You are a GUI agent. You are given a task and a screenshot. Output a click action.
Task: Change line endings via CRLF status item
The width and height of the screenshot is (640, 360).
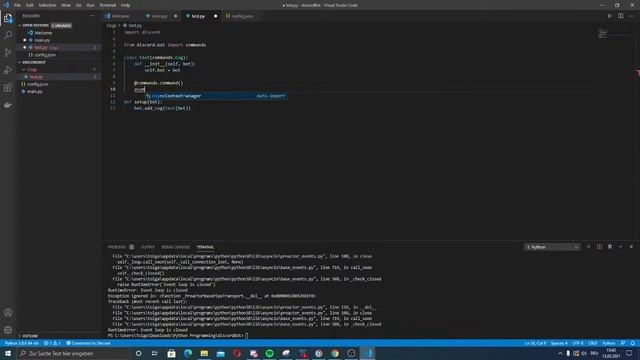click(593, 343)
